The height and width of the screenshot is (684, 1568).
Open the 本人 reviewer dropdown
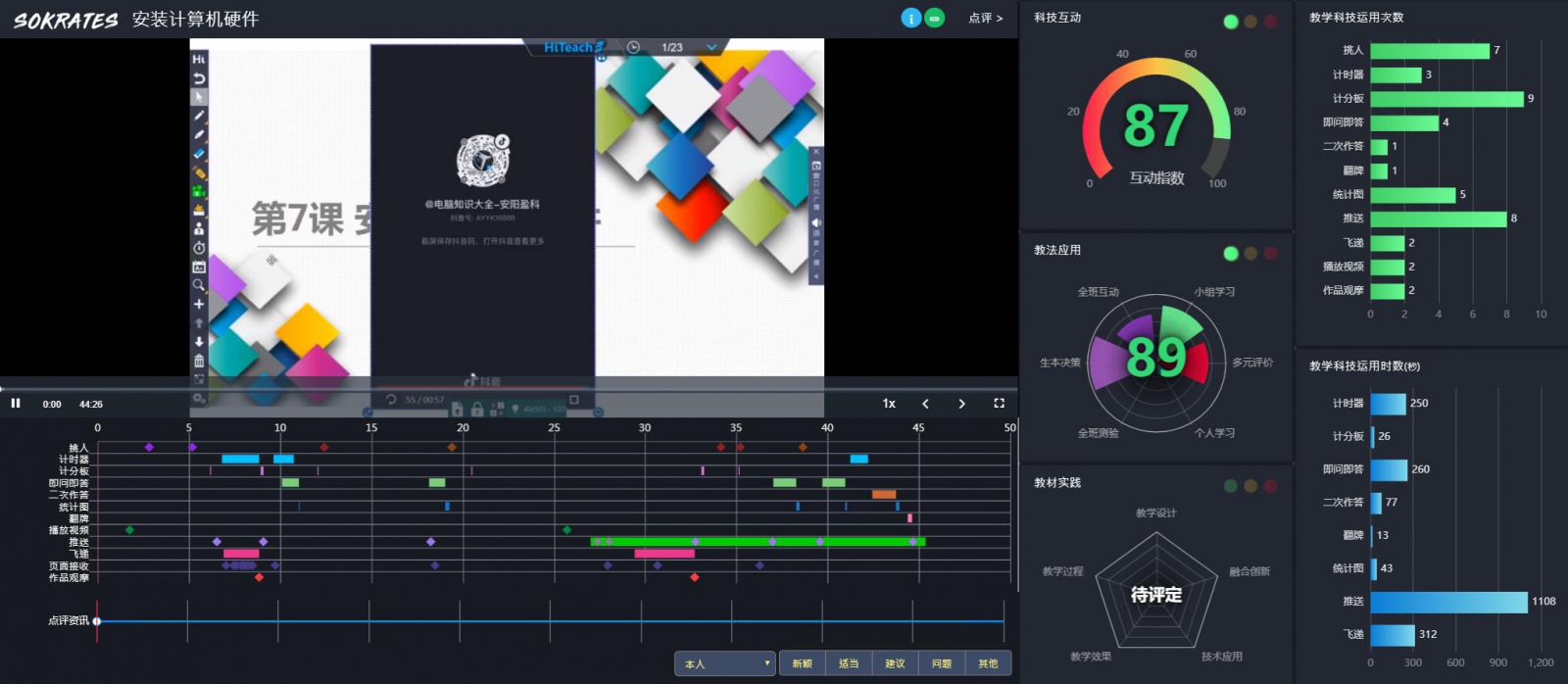724,663
